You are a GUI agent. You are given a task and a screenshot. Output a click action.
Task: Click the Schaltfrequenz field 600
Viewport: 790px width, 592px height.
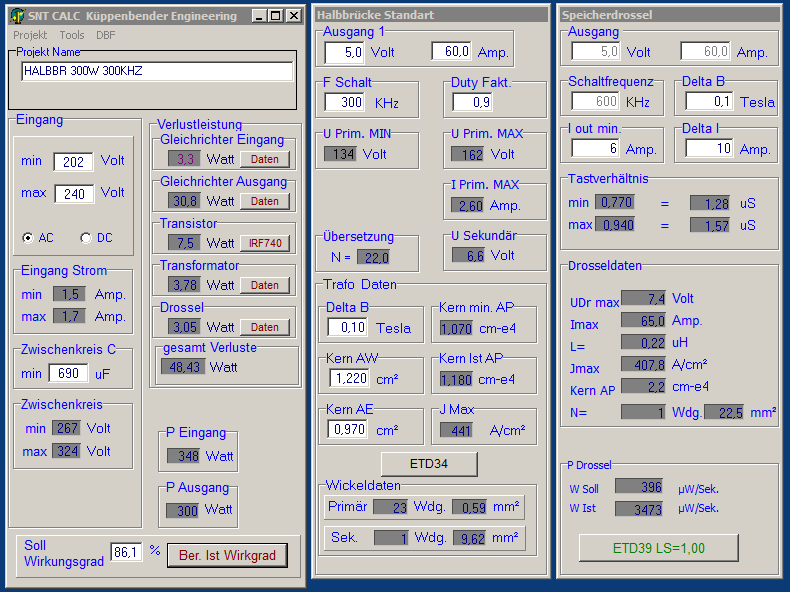(595, 102)
